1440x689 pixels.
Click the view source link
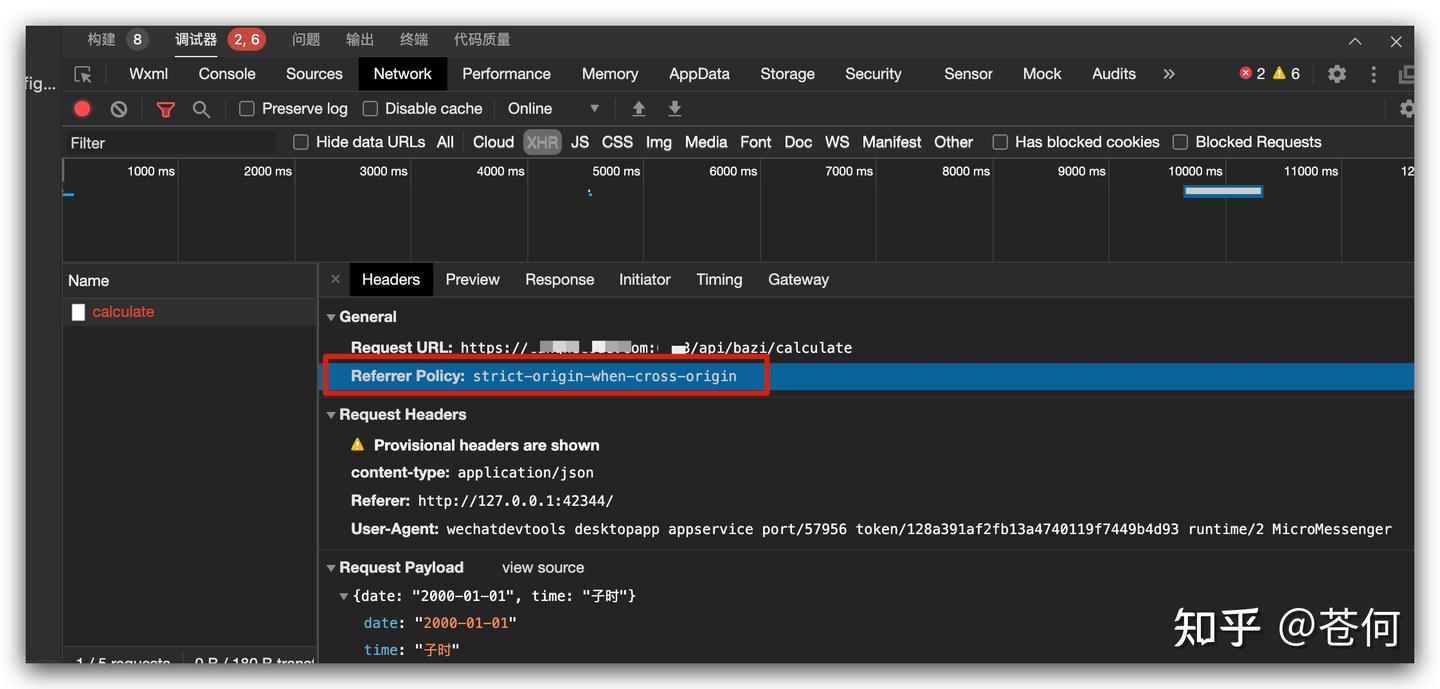[x=542, y=568]
